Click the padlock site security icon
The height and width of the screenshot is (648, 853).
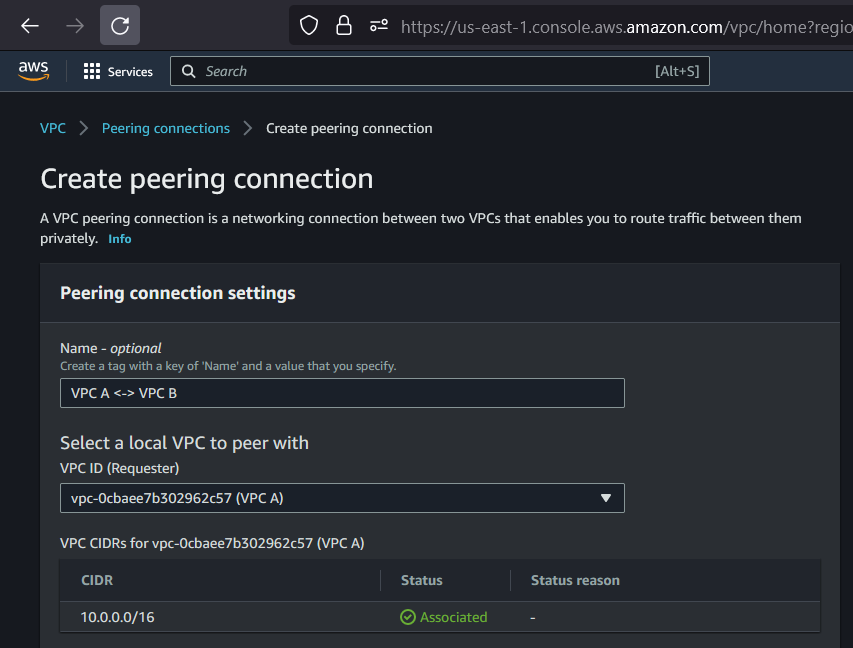(344, 26)
